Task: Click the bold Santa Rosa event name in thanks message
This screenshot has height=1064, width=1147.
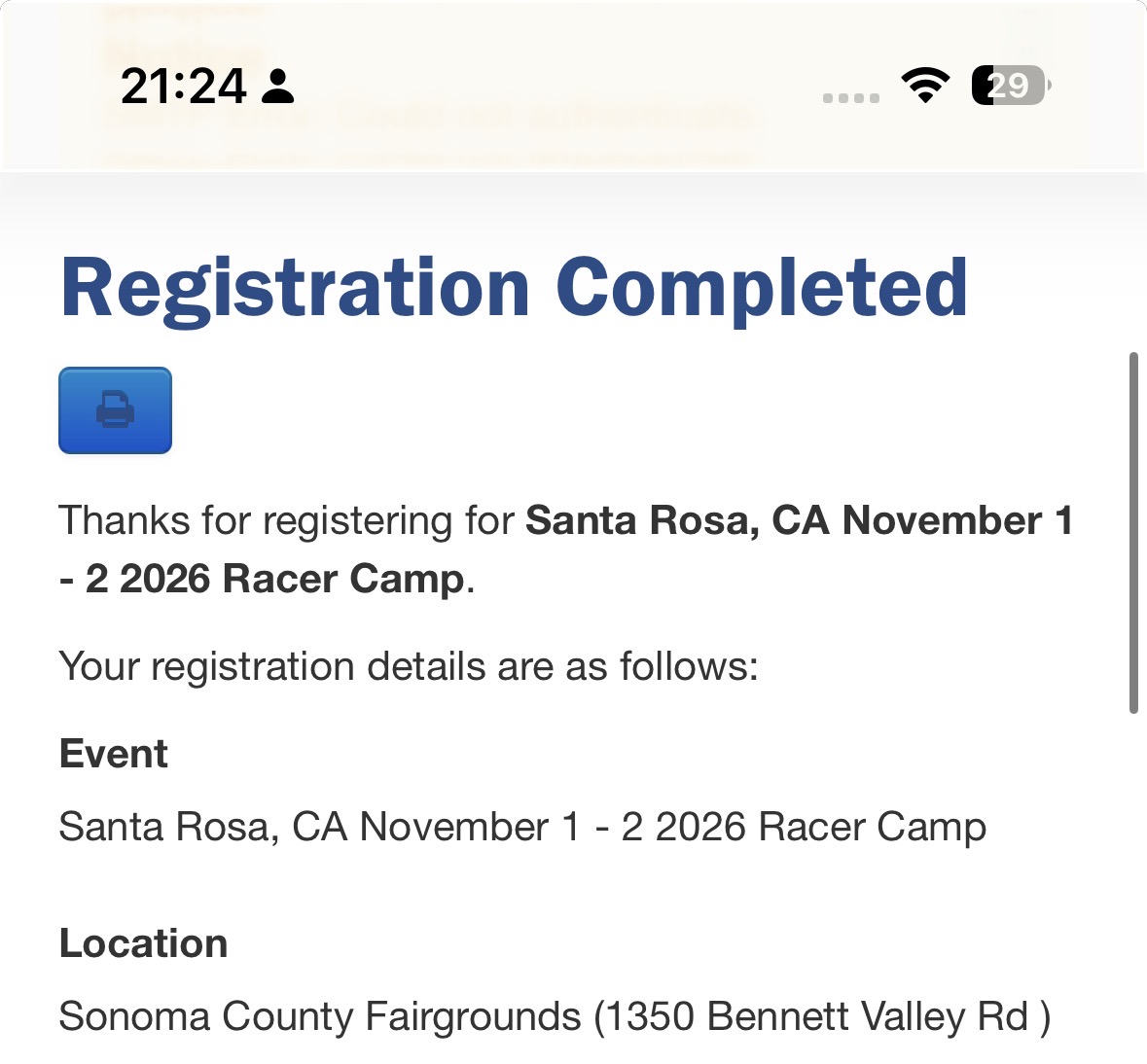Action: coord(799,520)
